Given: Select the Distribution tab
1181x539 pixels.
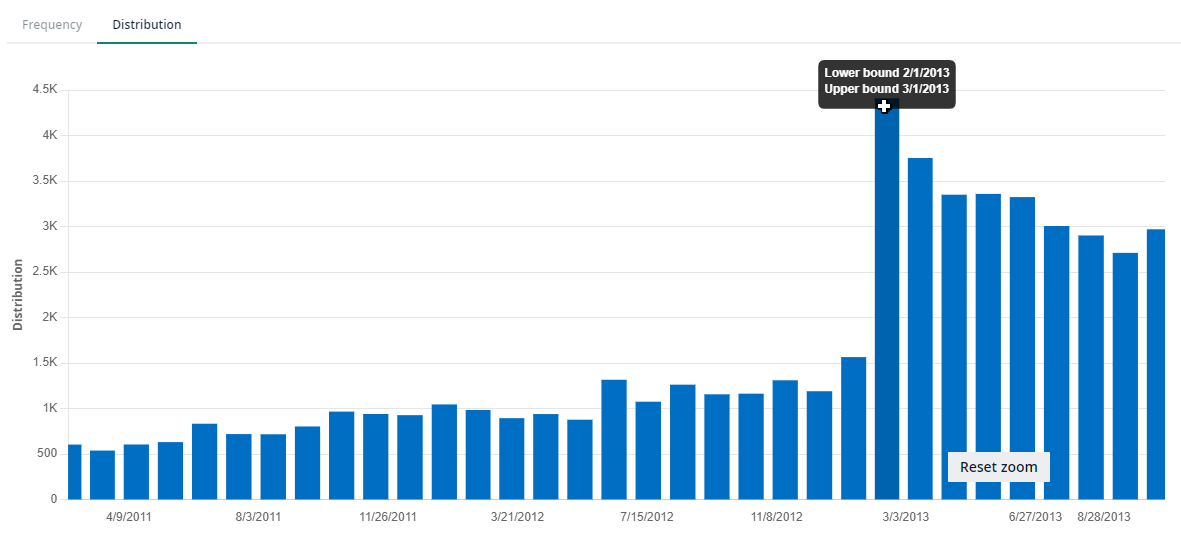Looking at the screenshot, I should coord(146,24).
